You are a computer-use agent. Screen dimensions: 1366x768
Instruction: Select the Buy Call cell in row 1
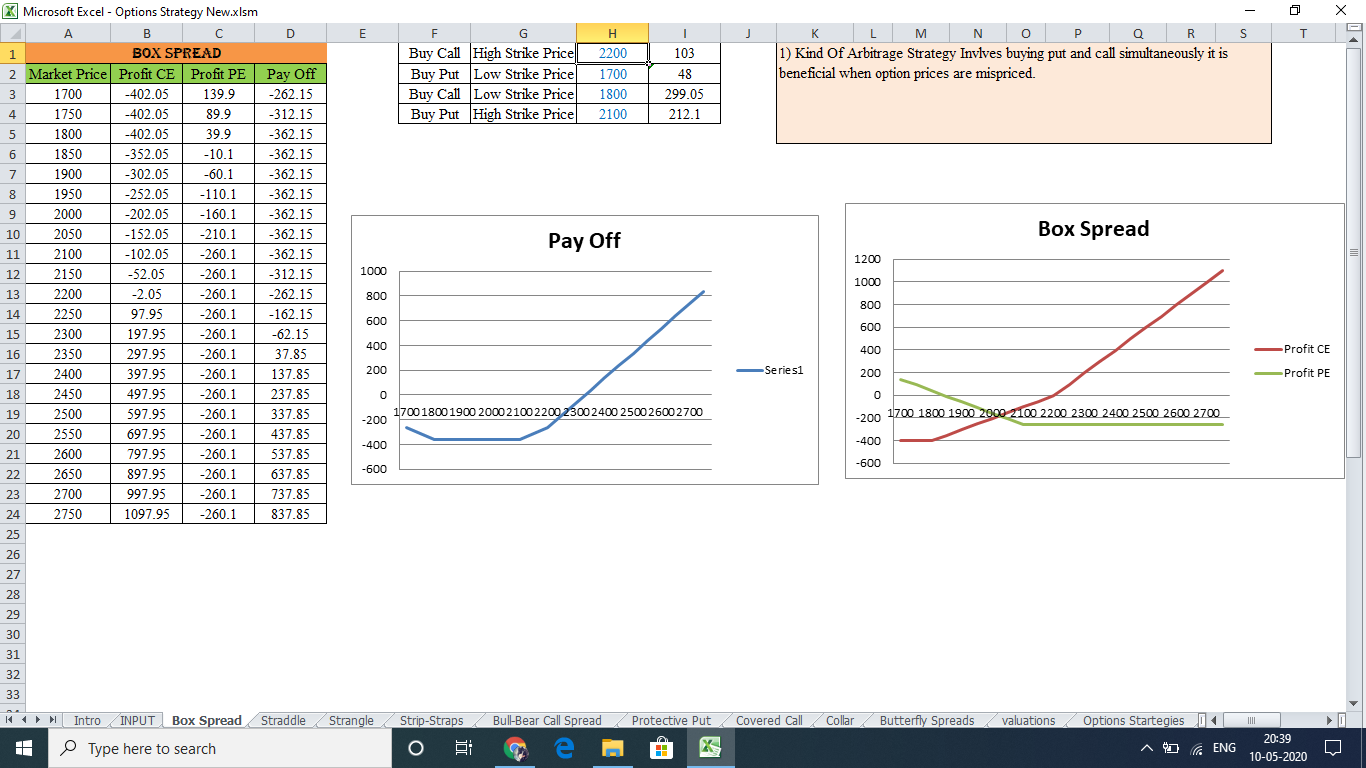[434, 53]
